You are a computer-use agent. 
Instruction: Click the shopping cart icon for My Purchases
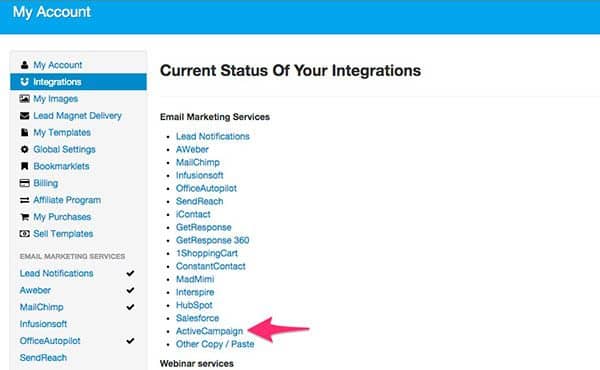(x=24, y=217)
